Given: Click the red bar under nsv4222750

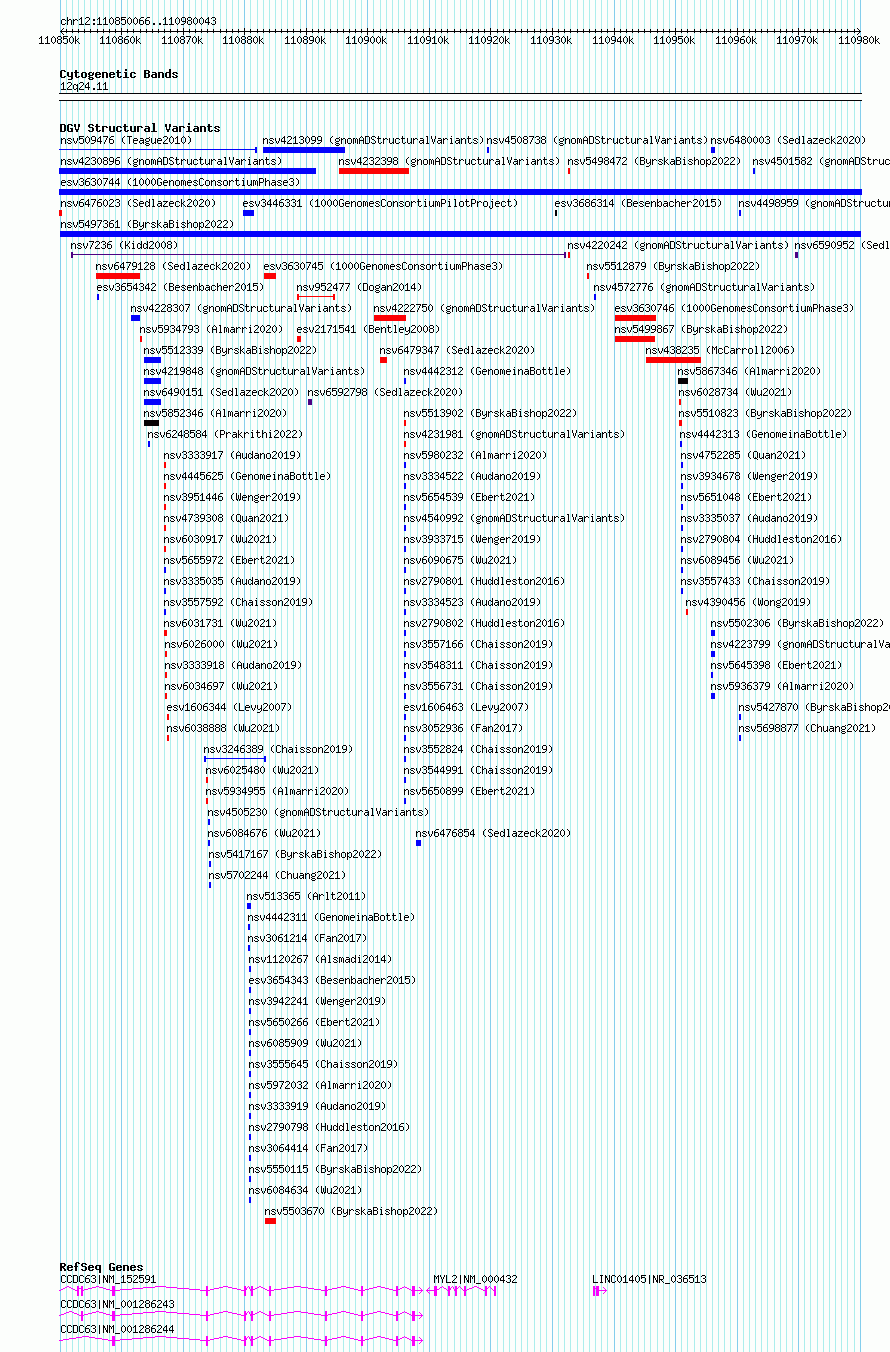Looking at the screenshot, I should click(x=390, y=318).
